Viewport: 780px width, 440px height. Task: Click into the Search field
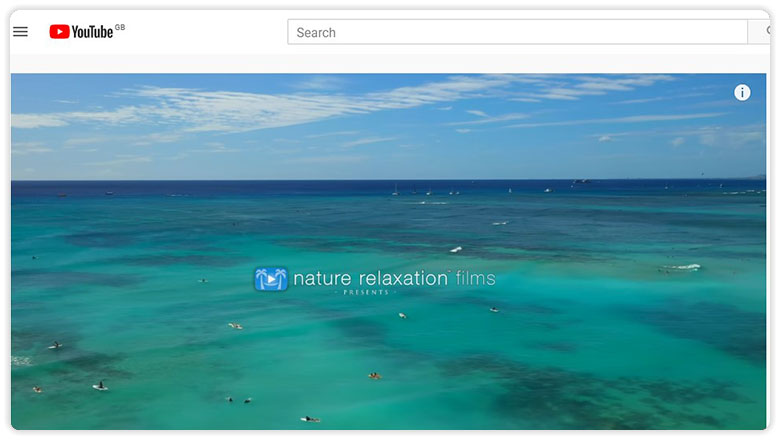coord(517,32)
